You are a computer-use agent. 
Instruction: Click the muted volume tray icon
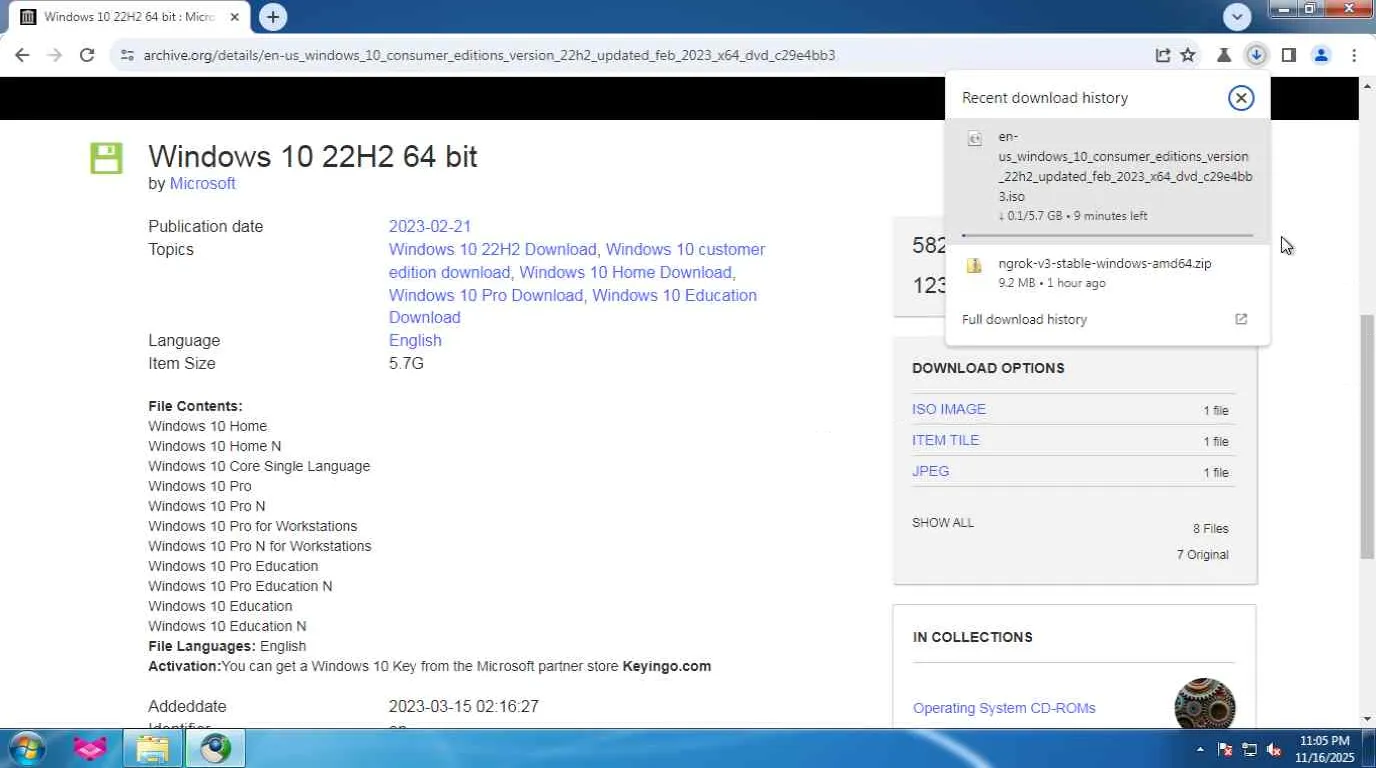(1275, 749)
